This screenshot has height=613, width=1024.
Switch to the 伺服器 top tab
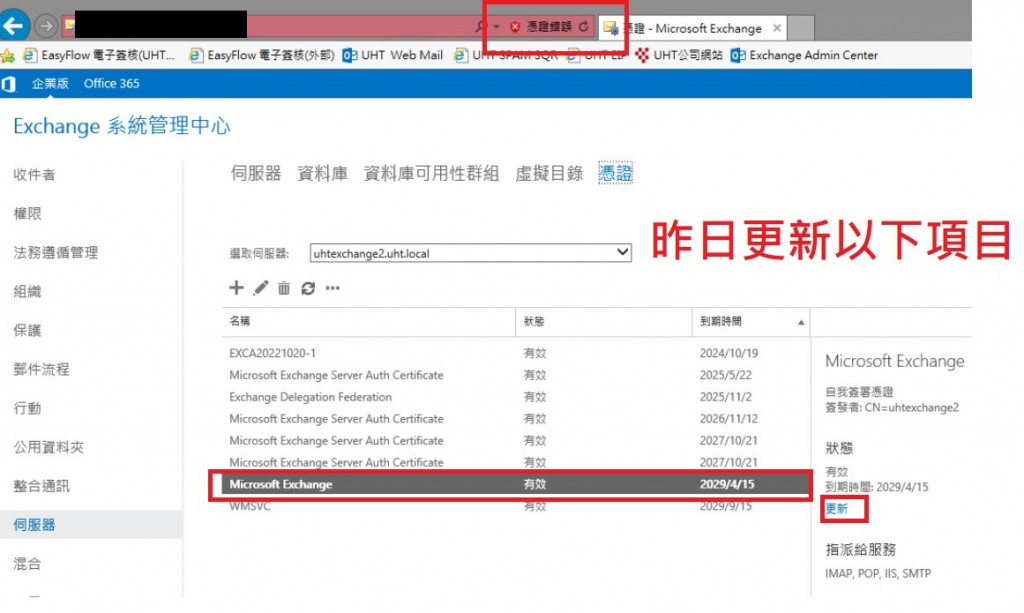(255, 173)
